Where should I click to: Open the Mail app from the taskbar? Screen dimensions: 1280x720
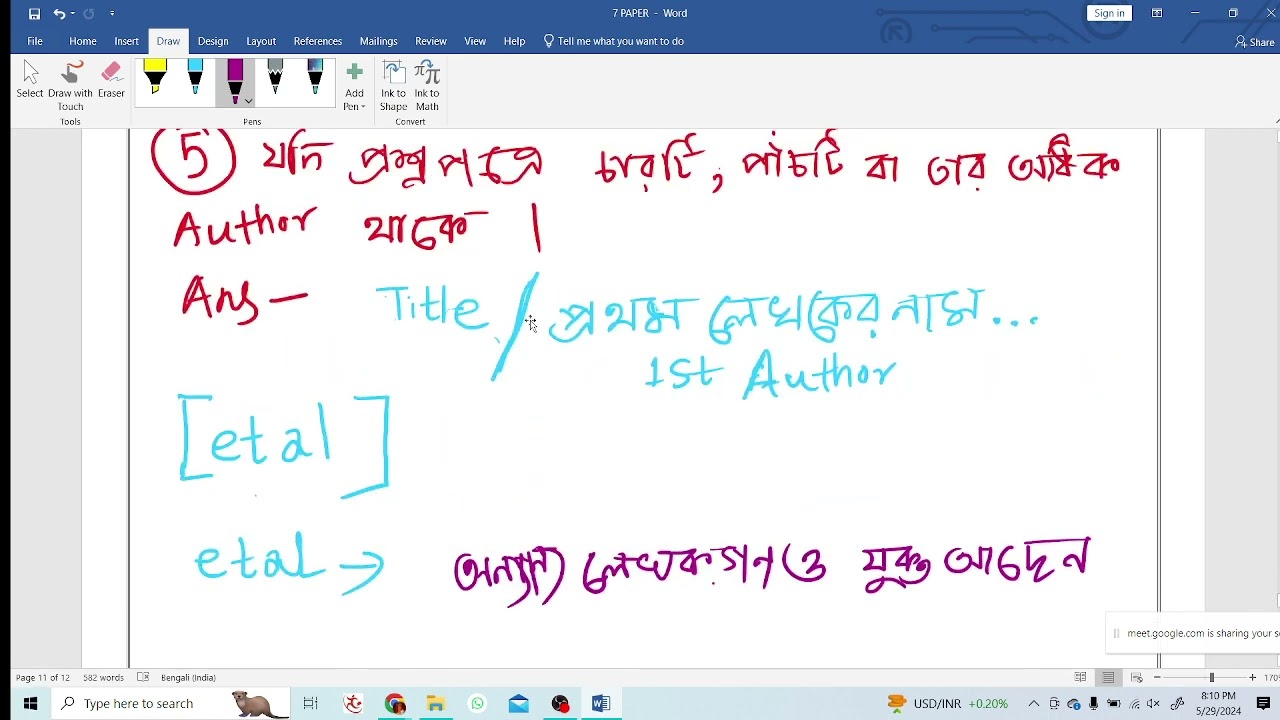[x=518, y=703]
